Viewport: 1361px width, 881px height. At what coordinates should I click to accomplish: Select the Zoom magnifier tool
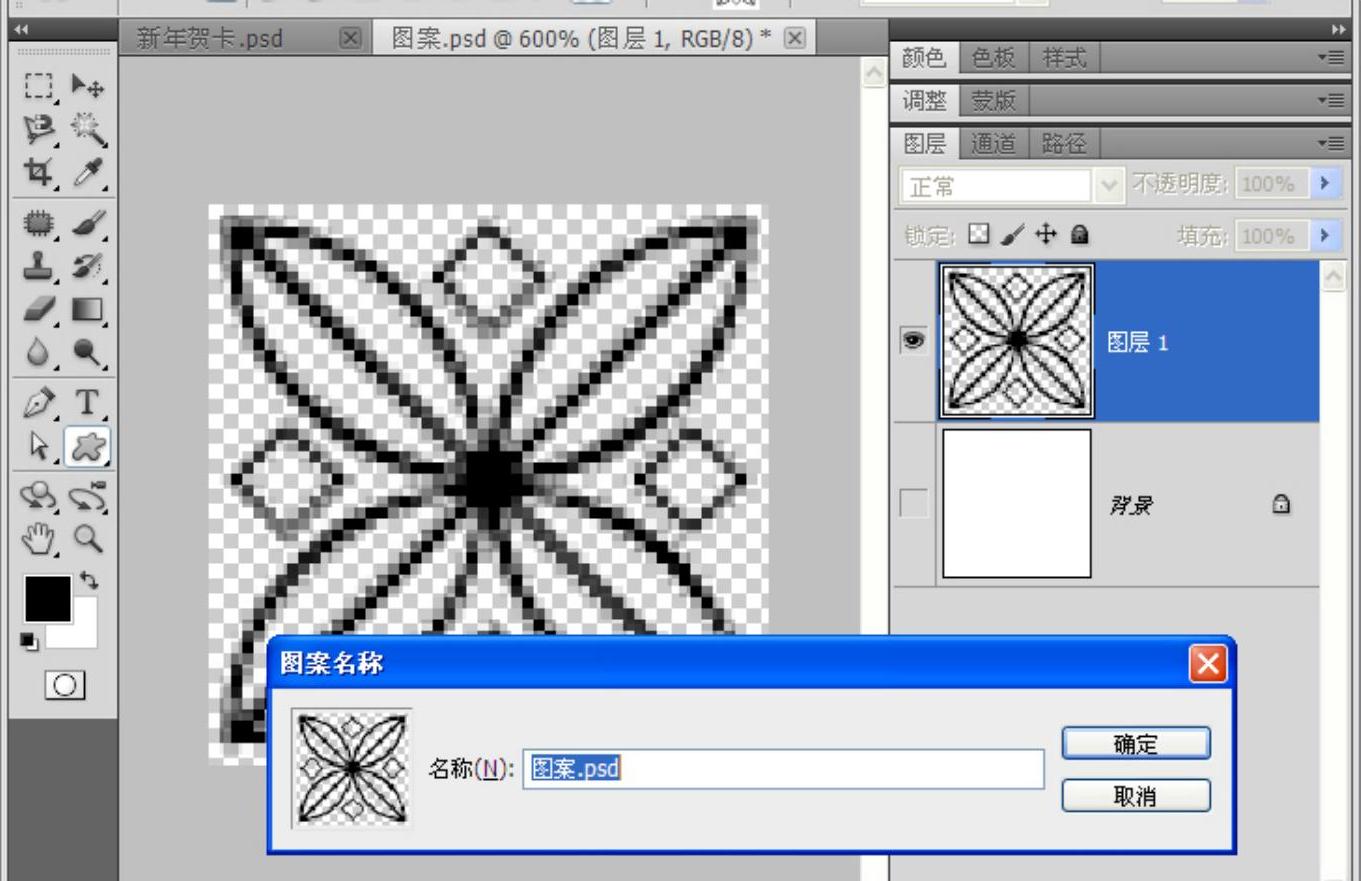point(88,540)
